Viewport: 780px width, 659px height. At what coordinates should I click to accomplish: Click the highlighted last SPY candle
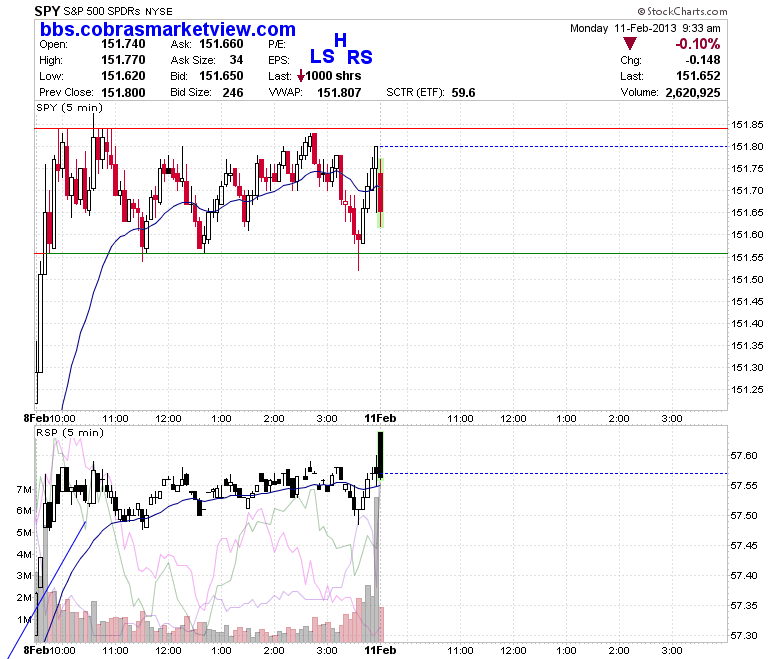pos(381,193)
